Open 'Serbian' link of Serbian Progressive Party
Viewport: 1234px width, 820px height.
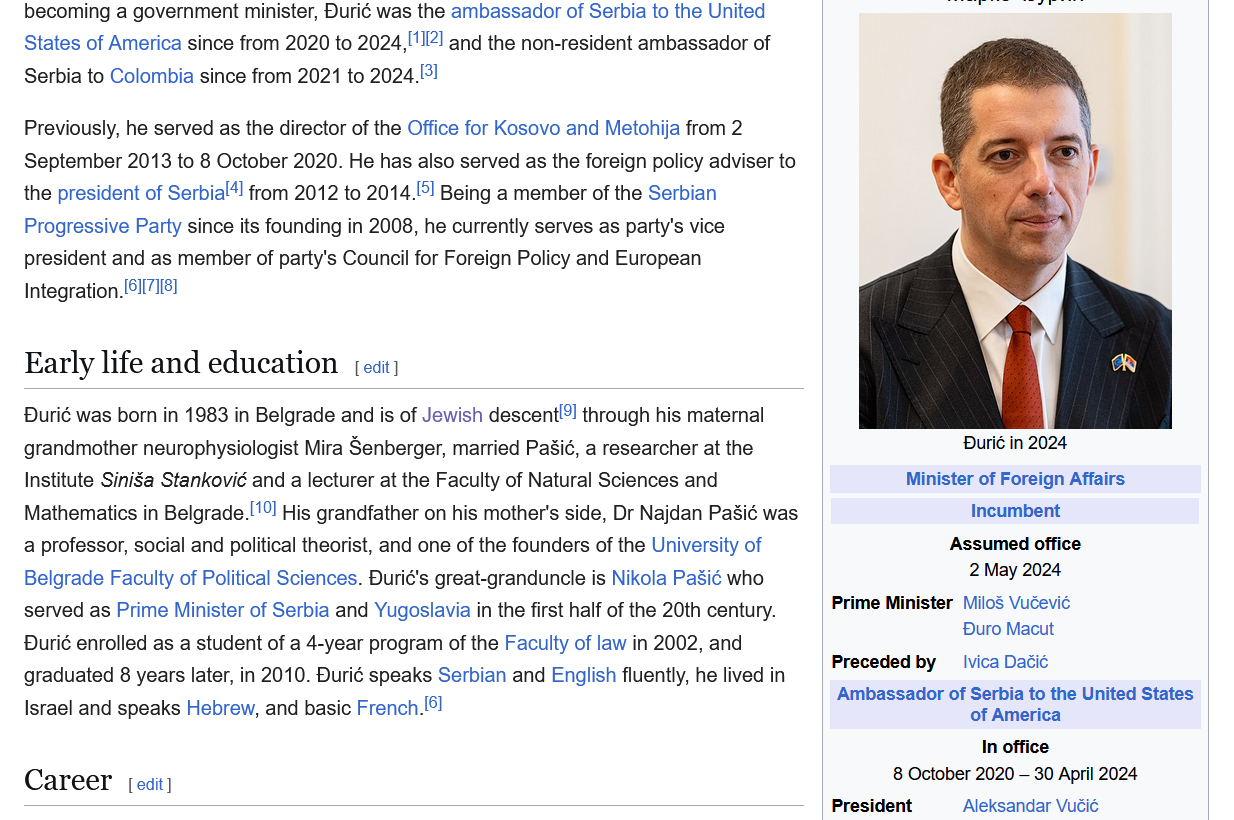[x=682, y=194]
